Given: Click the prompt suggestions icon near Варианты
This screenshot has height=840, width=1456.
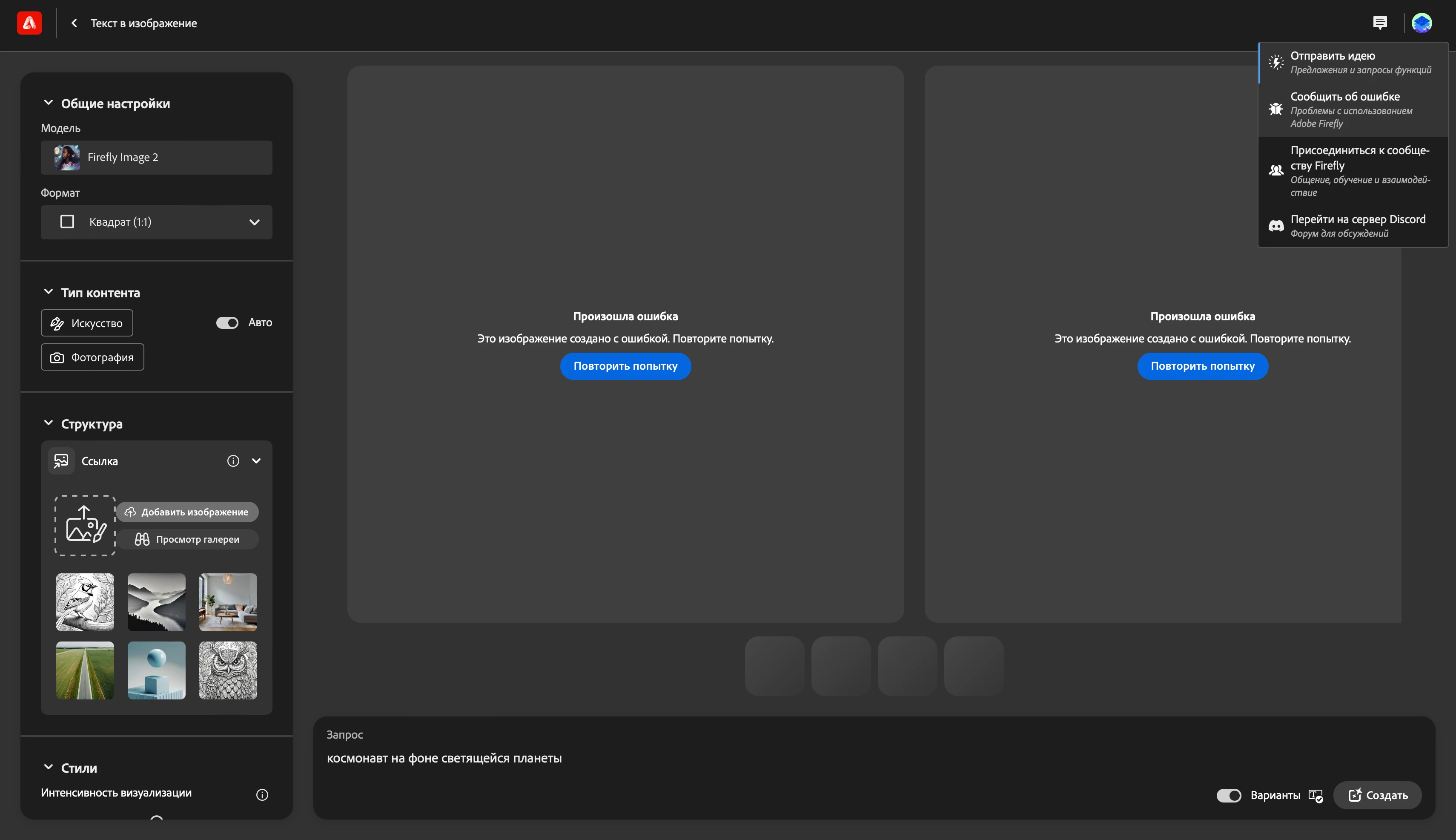Looking at the screenshot, I should point(1316,796).
